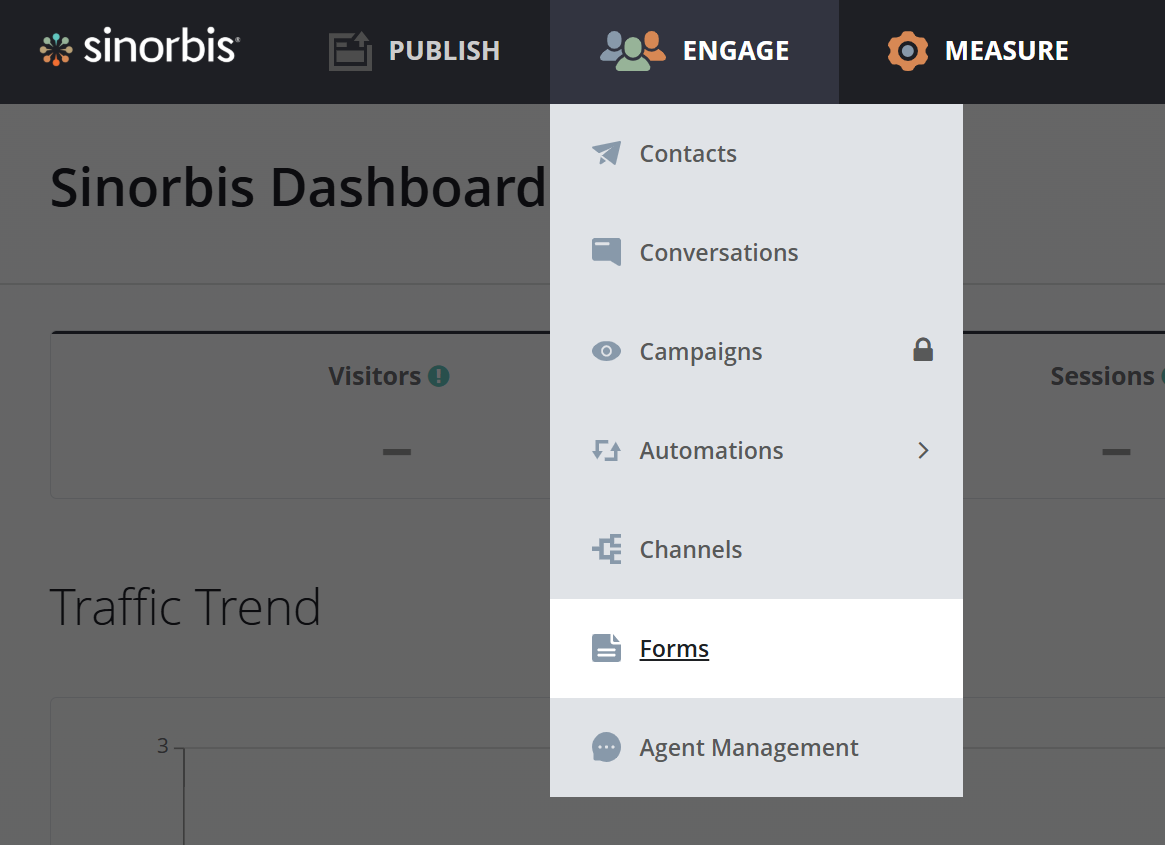Screen dimensions: 1165x845
Task: Go to Agent Management
Action: pos(749,747)
